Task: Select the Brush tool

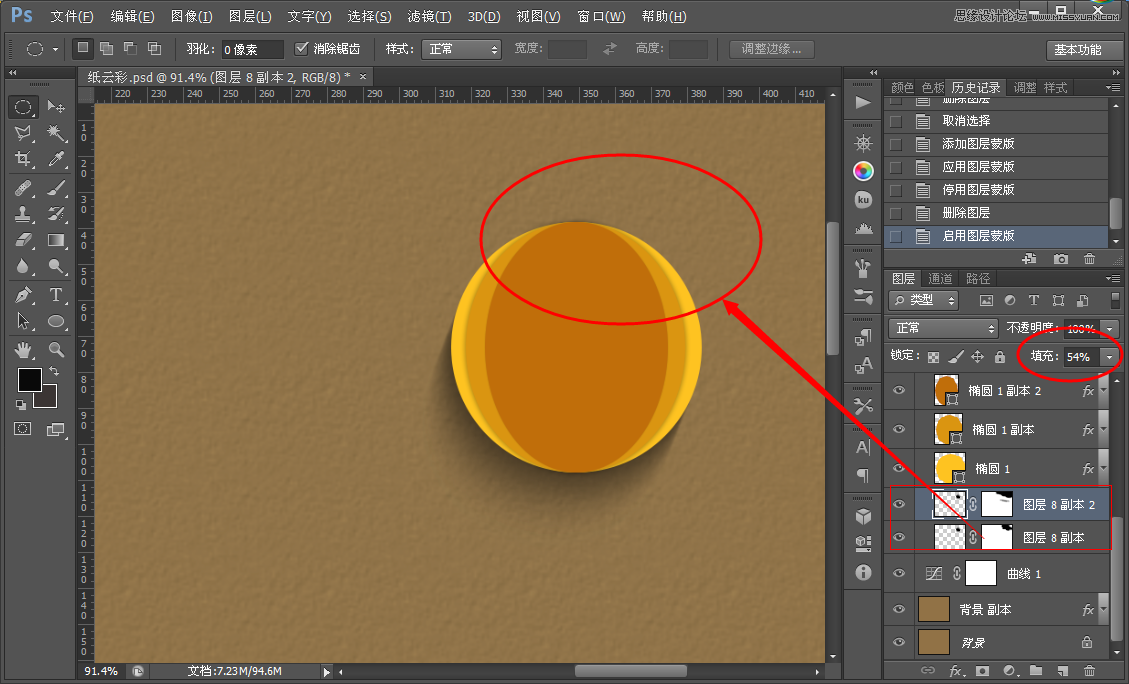Action: [x=56, y=188]
